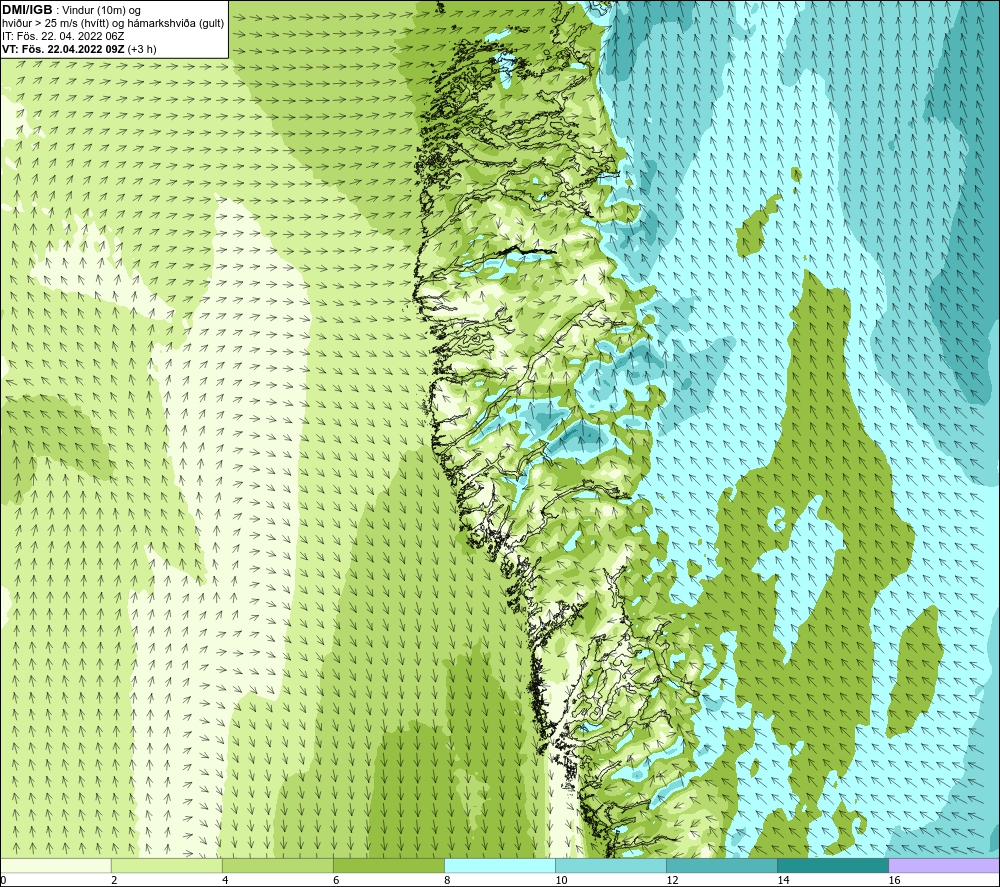
Task: Click the 6–8 m/s dark green legend color
Action: 389,865
